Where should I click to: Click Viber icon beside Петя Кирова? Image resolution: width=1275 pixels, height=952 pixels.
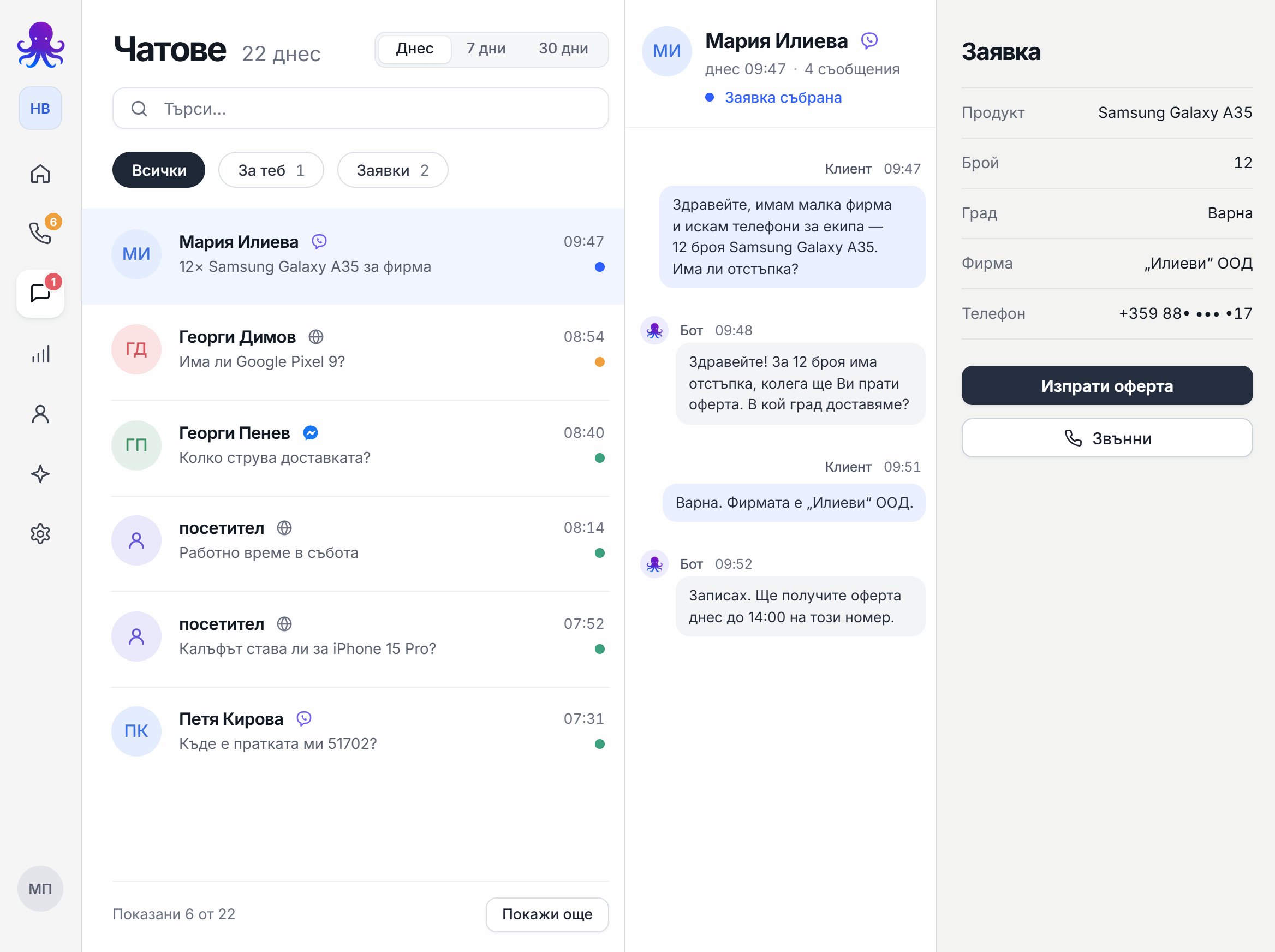pos(303,718)
